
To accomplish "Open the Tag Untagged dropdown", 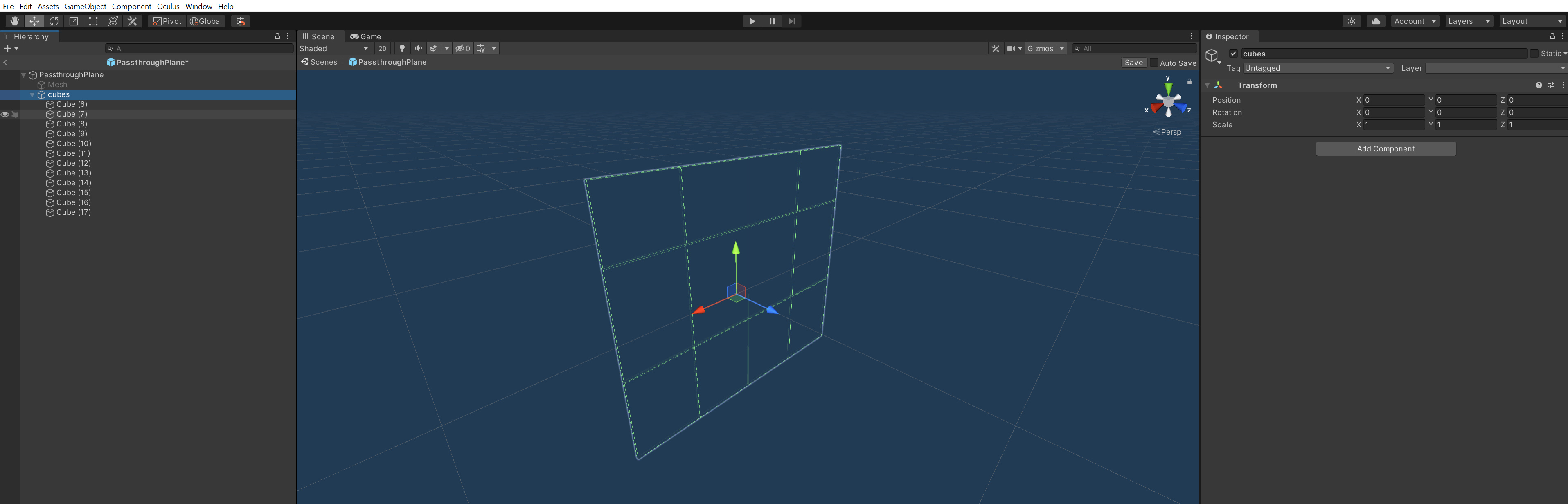I will click(x=1318, y=68).
